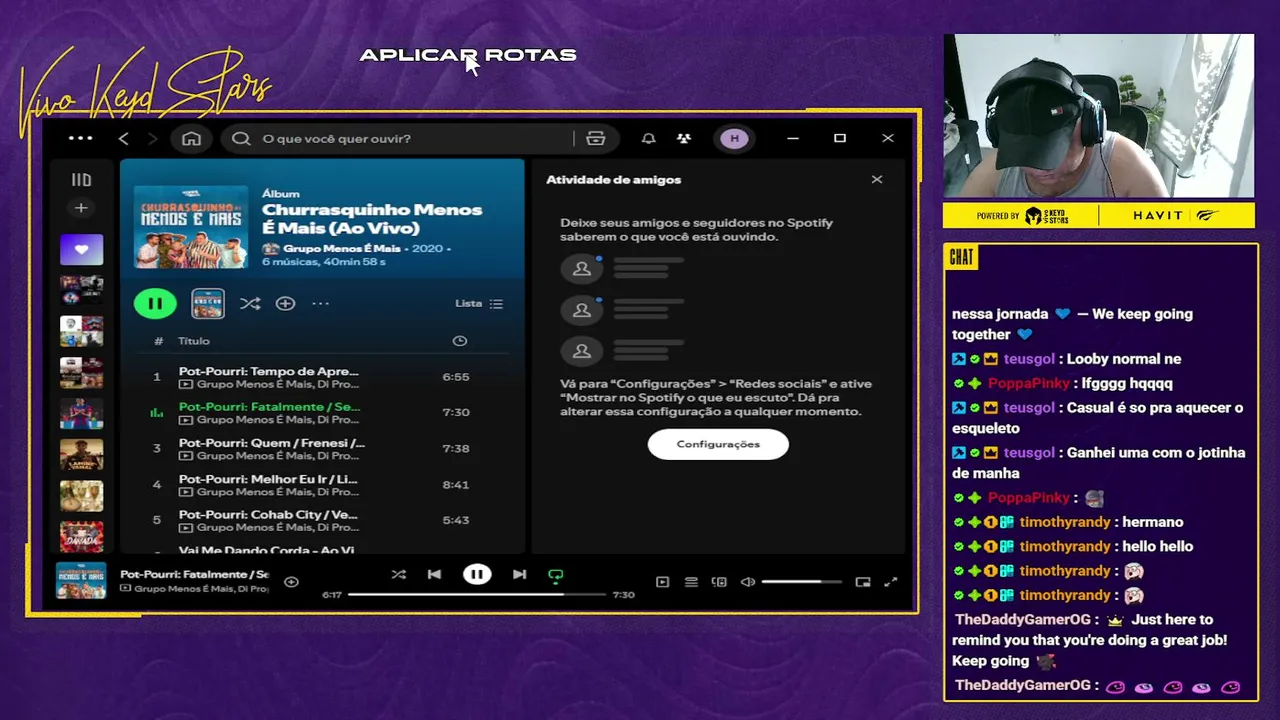Close the 'Atividade de amigos' panel

(x=877, y=180)
